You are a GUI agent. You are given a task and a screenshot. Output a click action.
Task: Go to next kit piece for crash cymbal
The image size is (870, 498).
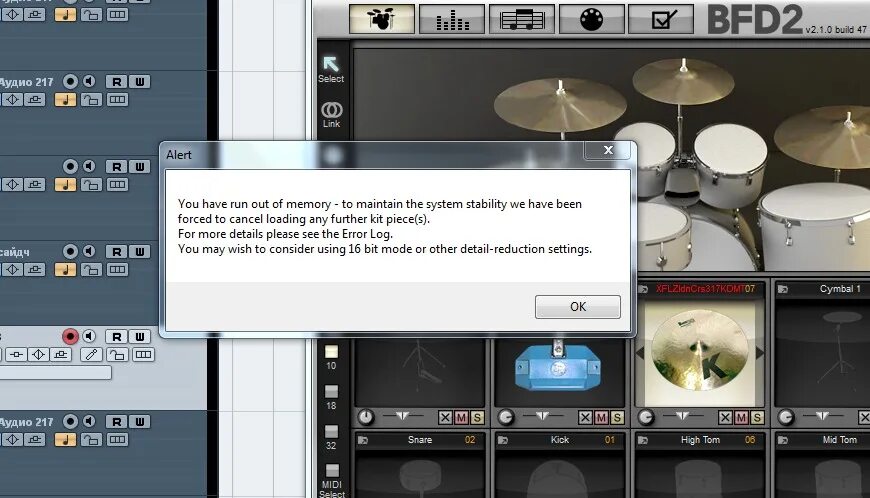tap(760, 353)
